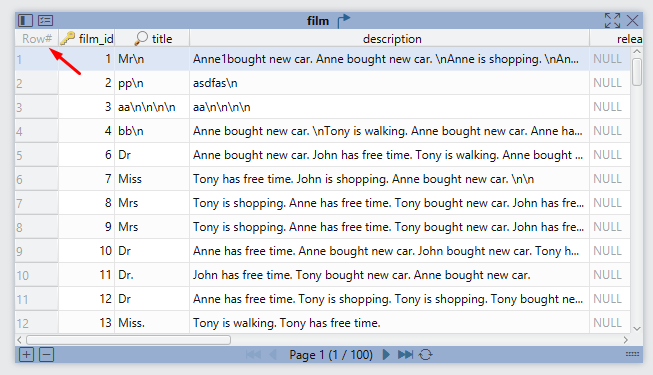Image resolution: width=653 pixels, height=375 pixels.
Task: Add a new row with plus button
Action: 26,355
